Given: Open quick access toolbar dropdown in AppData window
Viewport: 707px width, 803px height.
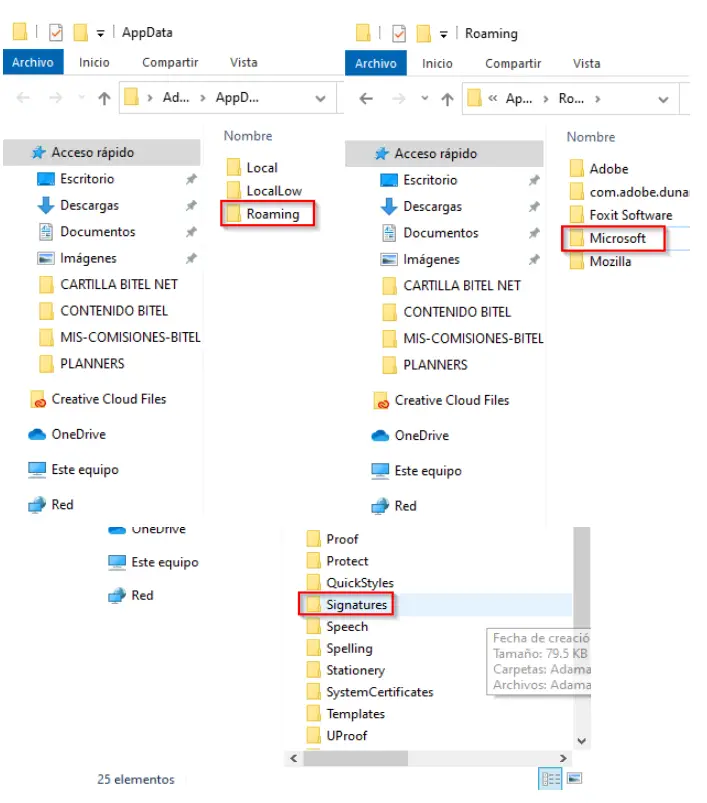Looking at the screenshot, I should (x=101, y=34).
